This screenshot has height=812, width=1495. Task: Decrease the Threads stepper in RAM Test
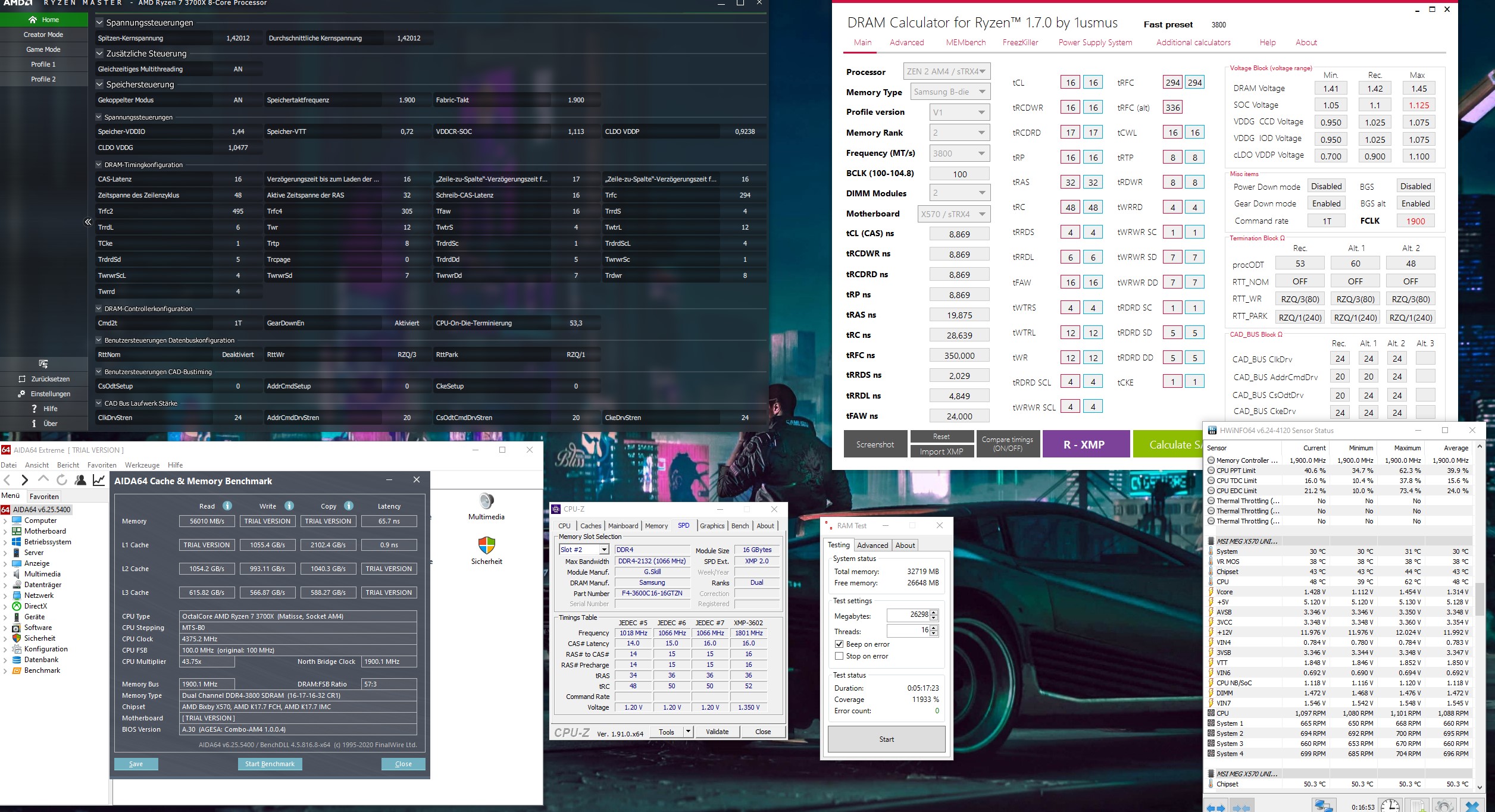pos(934,633)
